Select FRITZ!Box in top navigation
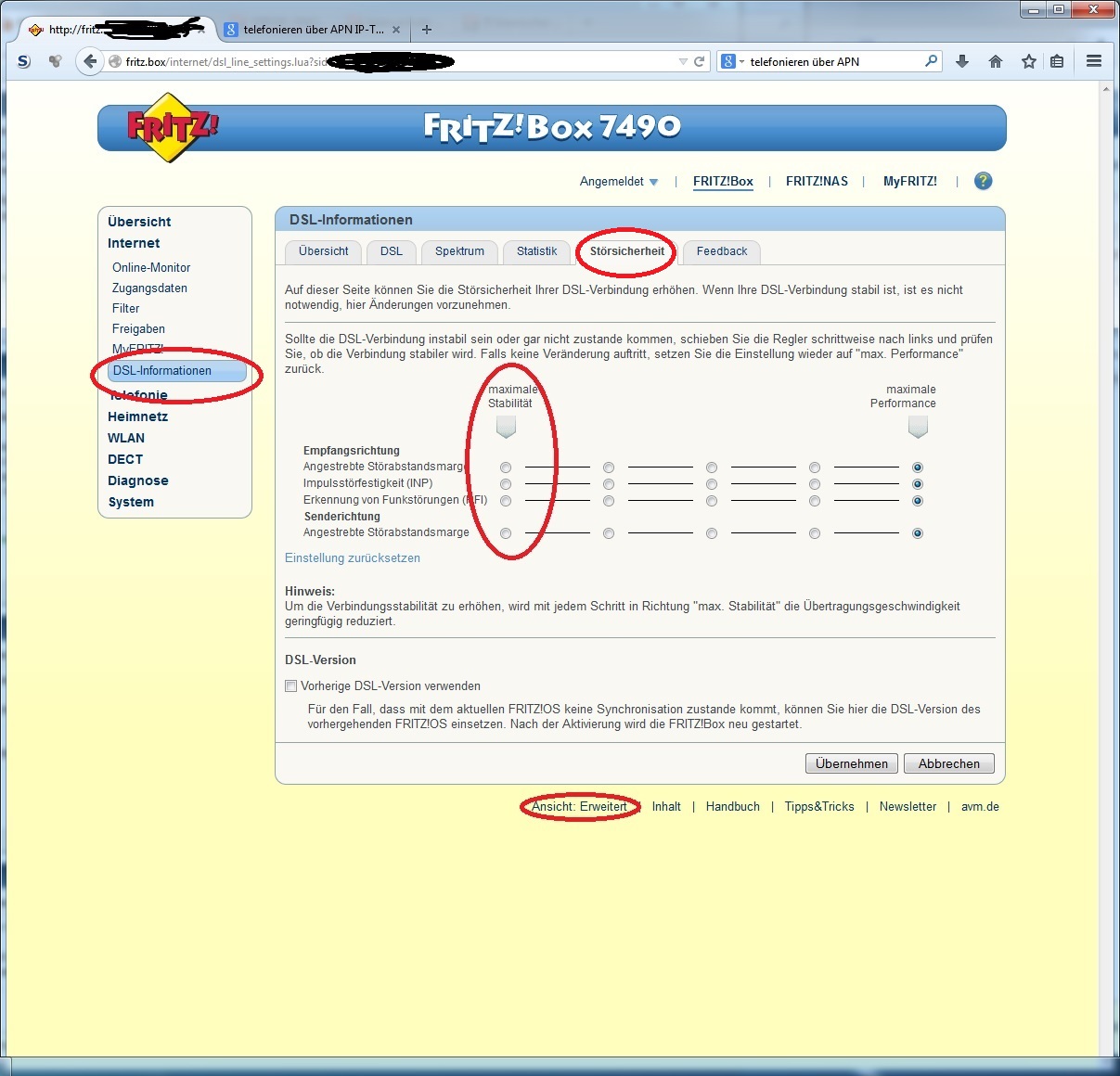Screen dimensions: 1120x1076 [x=723, y=182]
